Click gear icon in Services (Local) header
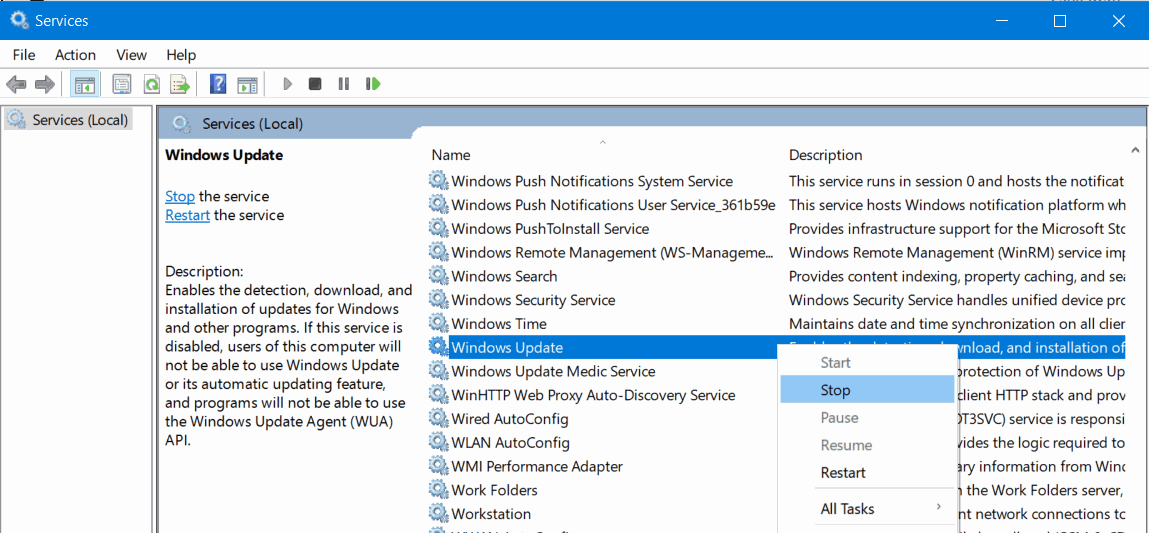Screen dimensions: 1149x533 (181, 124)
